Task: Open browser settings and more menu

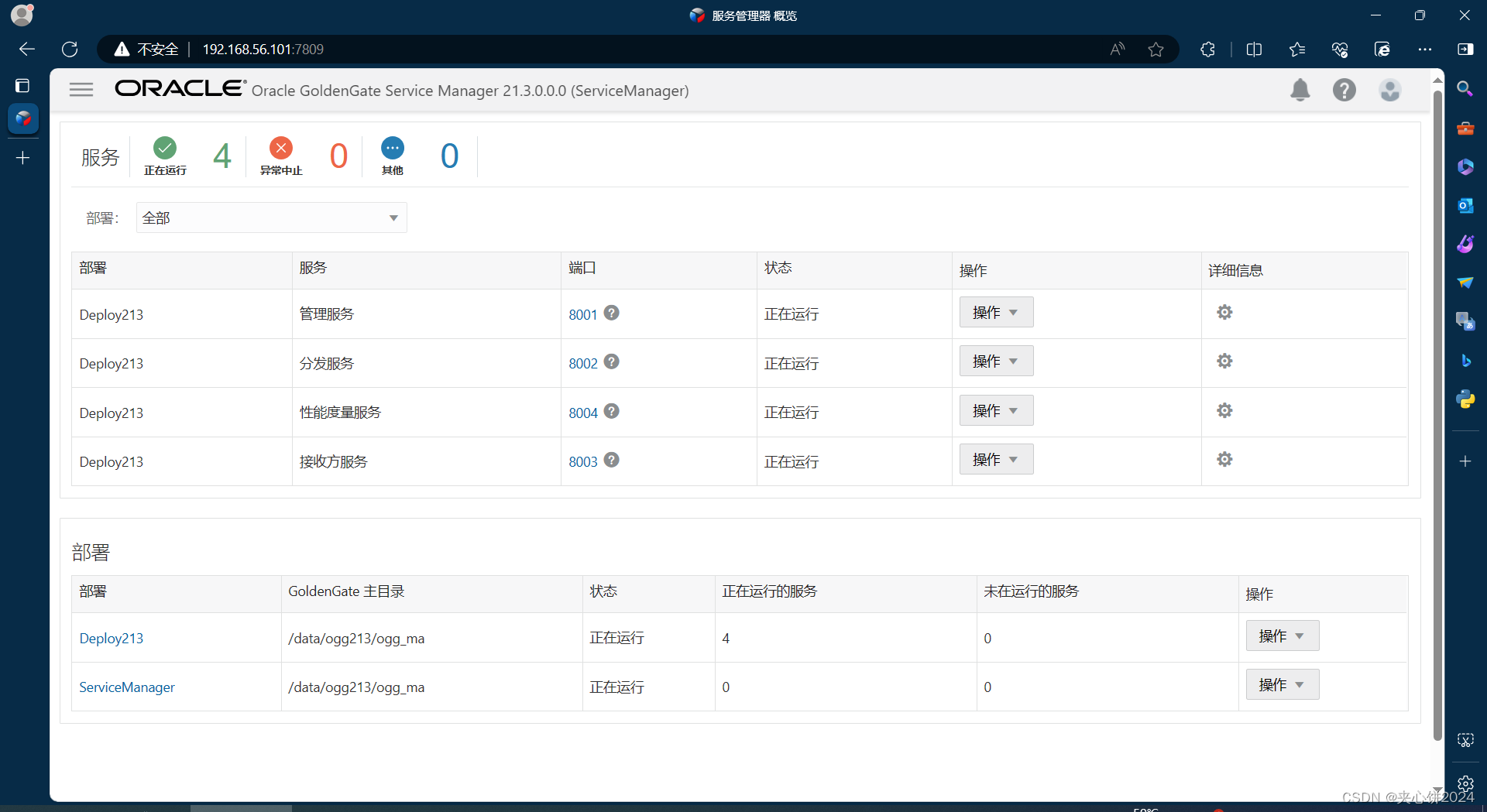Action: 1425,50
